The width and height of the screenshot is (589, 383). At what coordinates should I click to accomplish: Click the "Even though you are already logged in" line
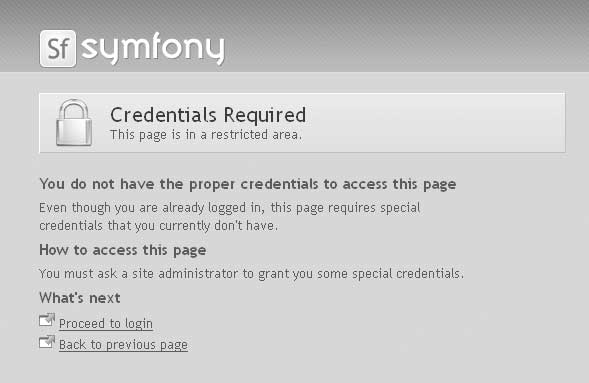230,208
